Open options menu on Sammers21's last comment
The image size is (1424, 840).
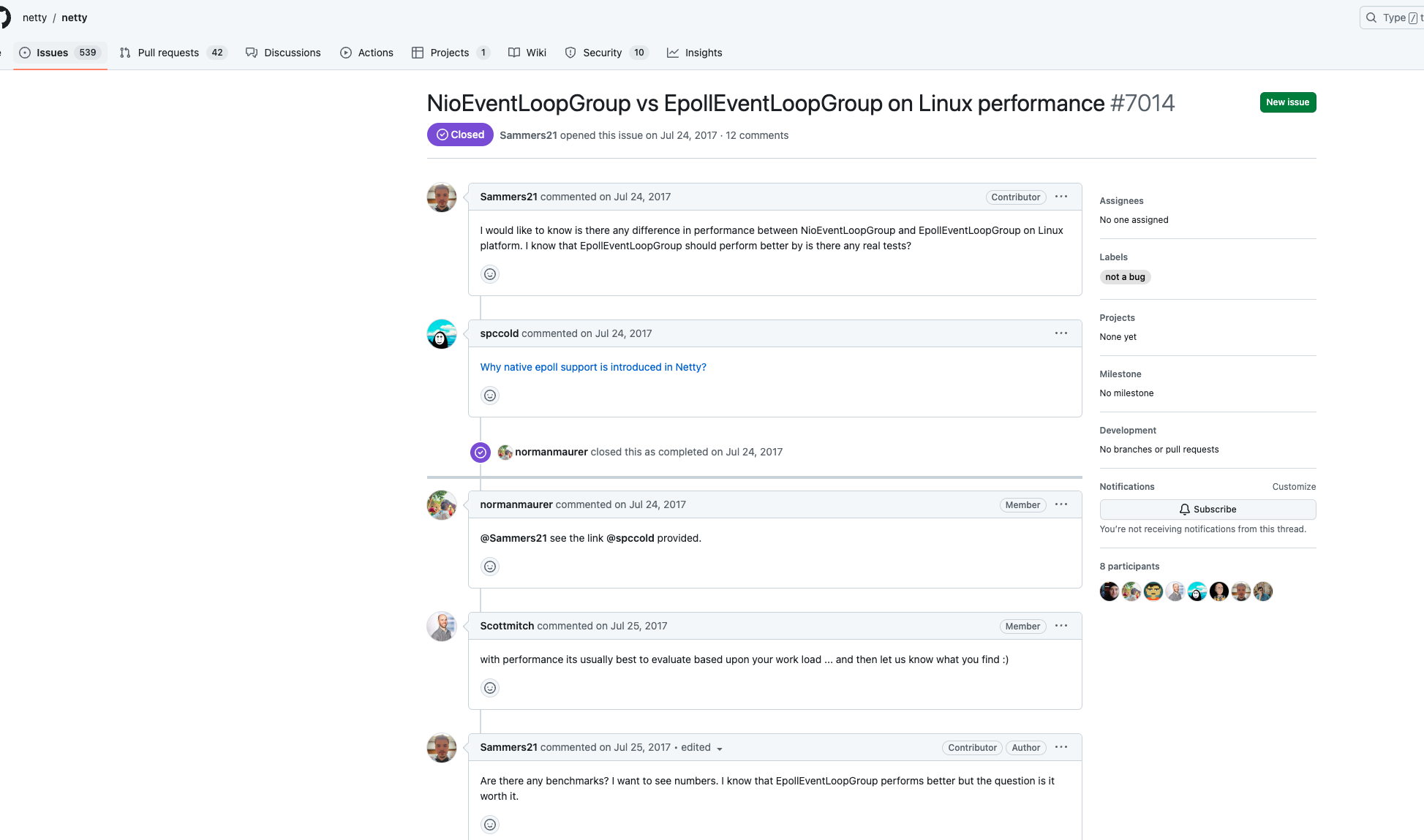point(1061,747)
